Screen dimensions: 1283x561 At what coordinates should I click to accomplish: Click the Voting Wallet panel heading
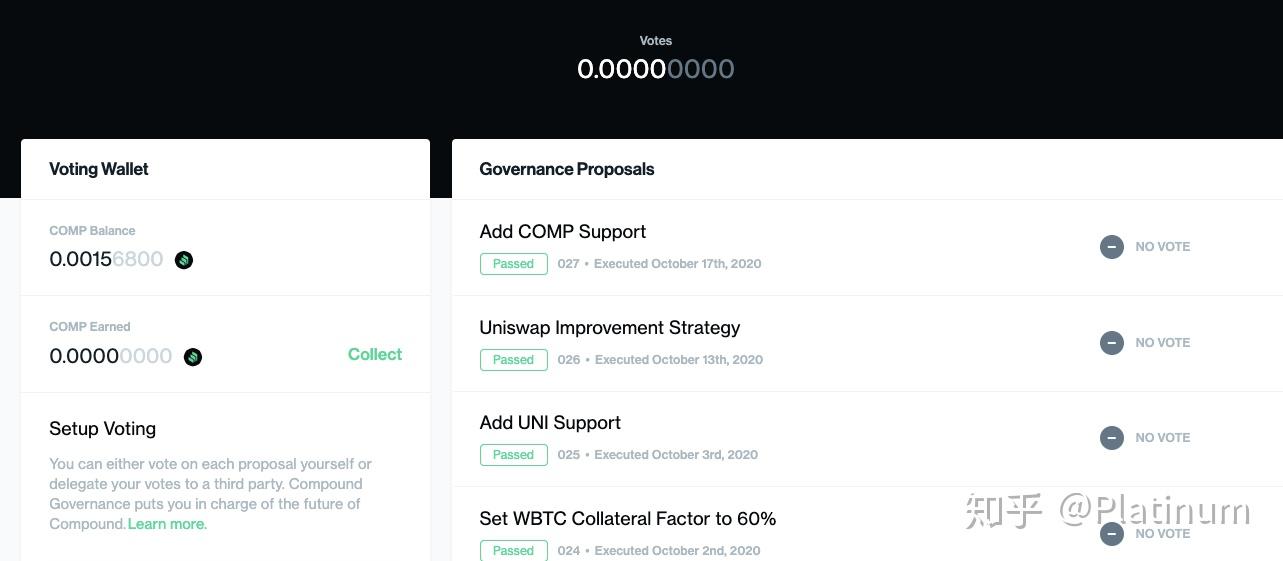(99, 169)
